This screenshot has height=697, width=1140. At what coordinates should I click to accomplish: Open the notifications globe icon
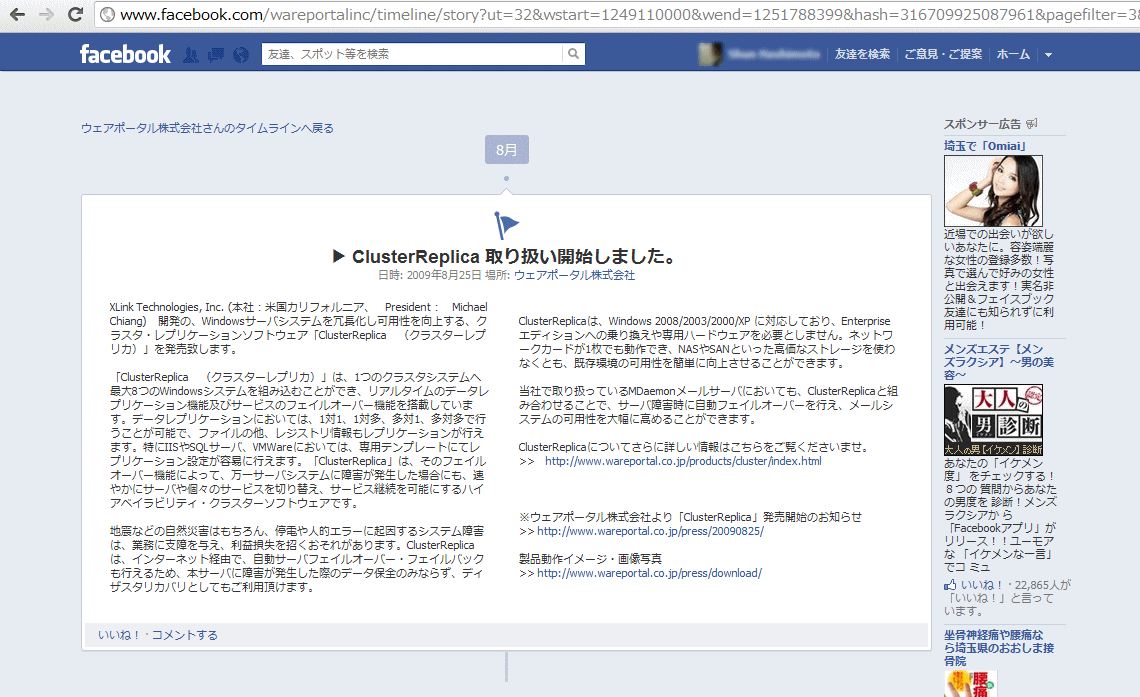click(241, 55)
